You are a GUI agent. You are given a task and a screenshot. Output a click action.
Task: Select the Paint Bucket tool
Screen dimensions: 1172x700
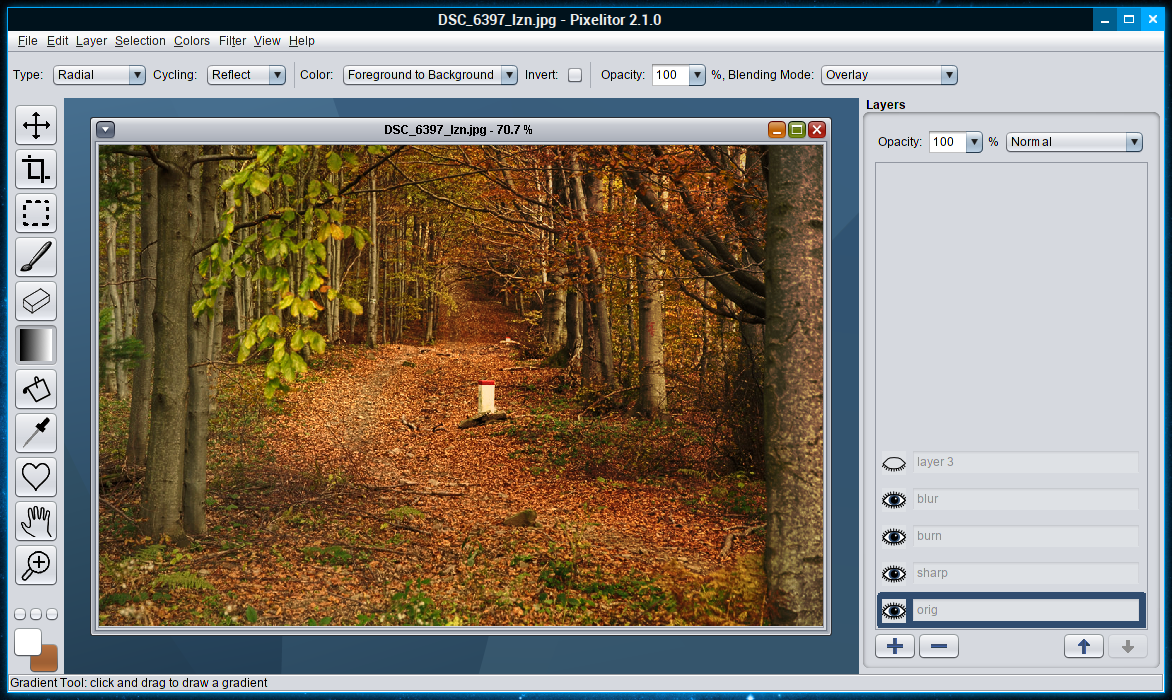pyautogui.click(x=36, y=389)
